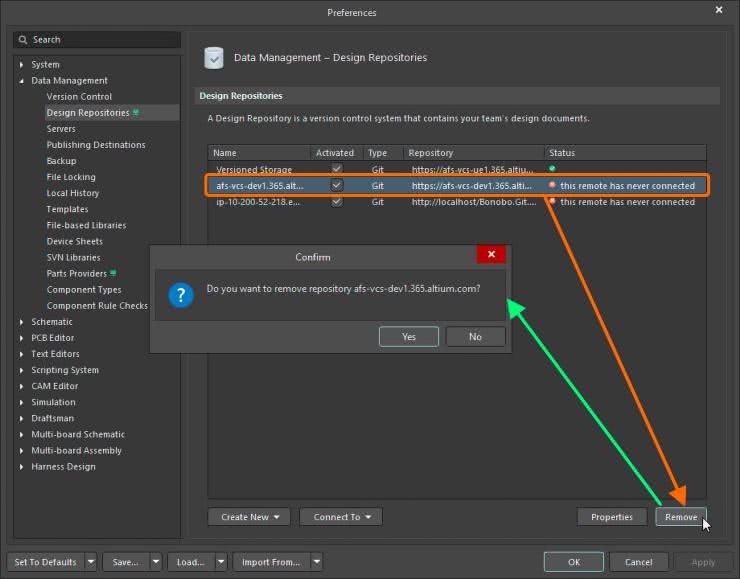Screen dimensions: 740x579
Task: Toggle Activated checkbox for ip-10-200-52-218 repository
Action: coord(337,202)
